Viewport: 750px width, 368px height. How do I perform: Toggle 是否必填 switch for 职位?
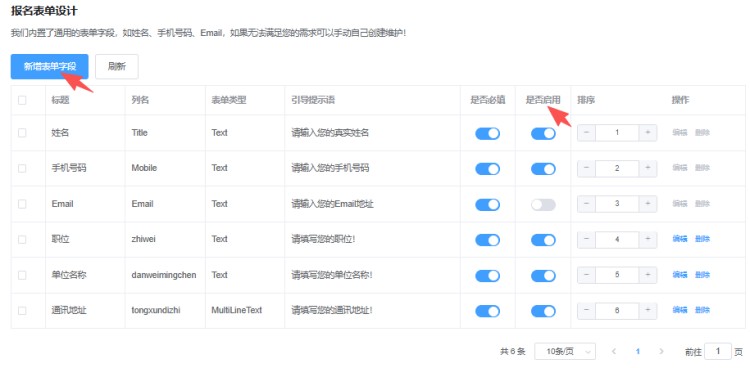coord(487,240)
